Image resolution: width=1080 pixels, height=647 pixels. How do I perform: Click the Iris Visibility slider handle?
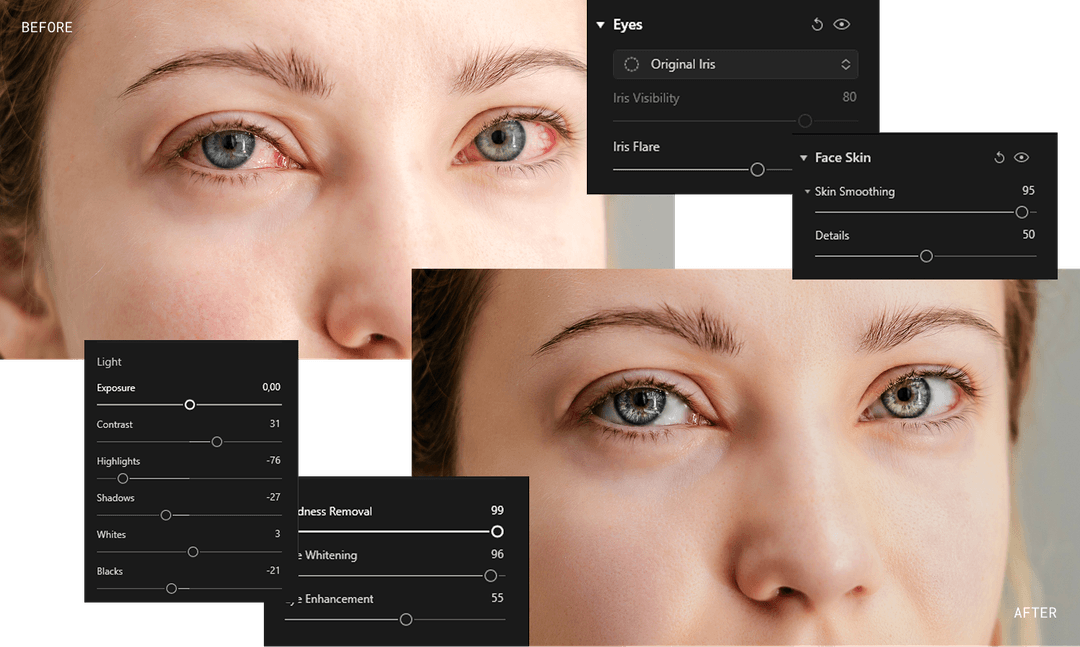805,120
